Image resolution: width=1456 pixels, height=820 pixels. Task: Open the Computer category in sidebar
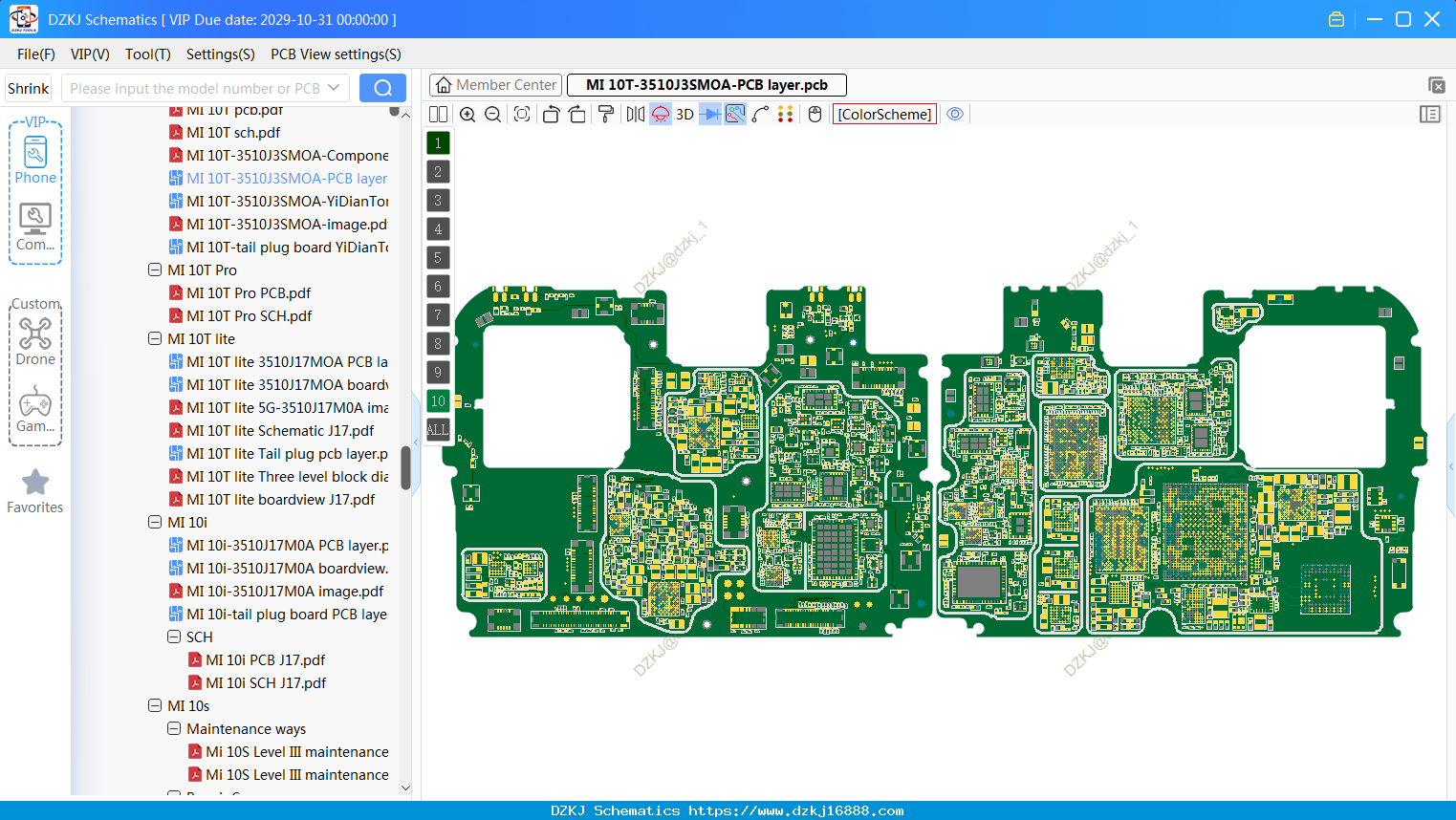pyautogui.click(x=35, y=227)
